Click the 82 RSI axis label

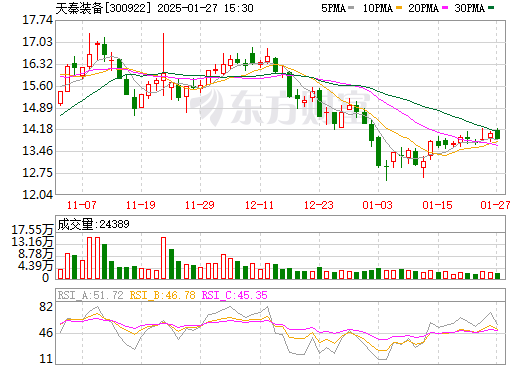pos(46,307)
